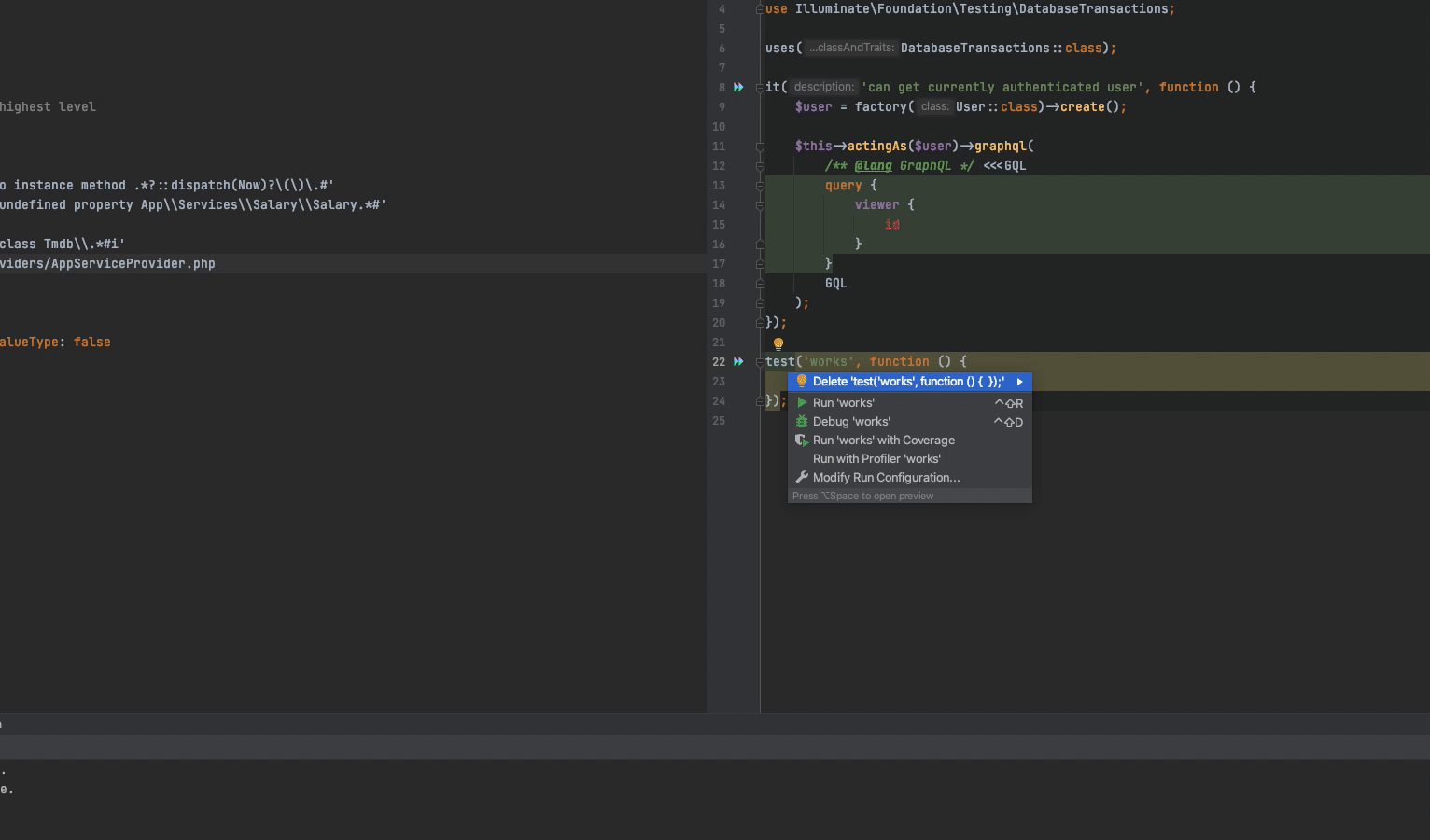Fold the viewer block marker on line 14

point(760,205)
